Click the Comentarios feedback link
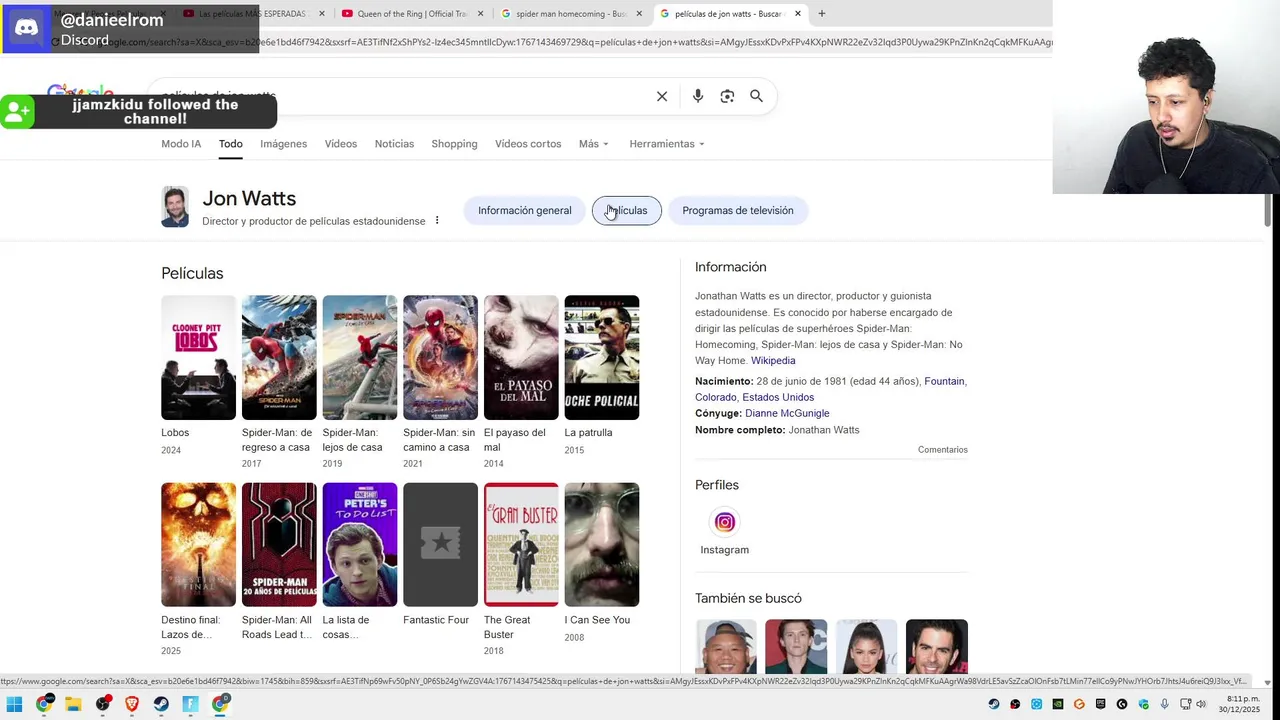The height and width of the screenshot is (720, 1280). (943, 450)
